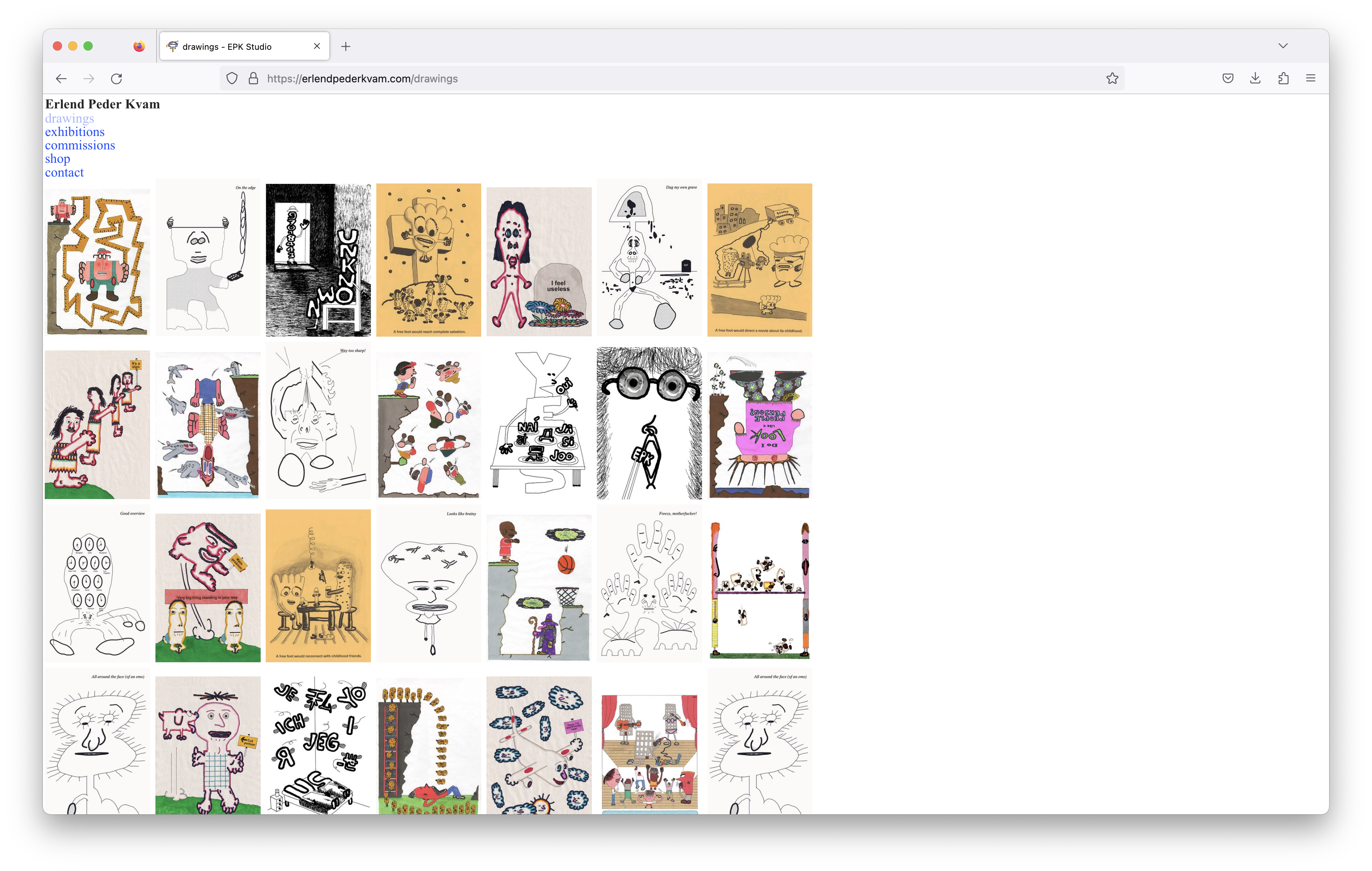Open the foot with childhood friends drawing

coord(318,586)
